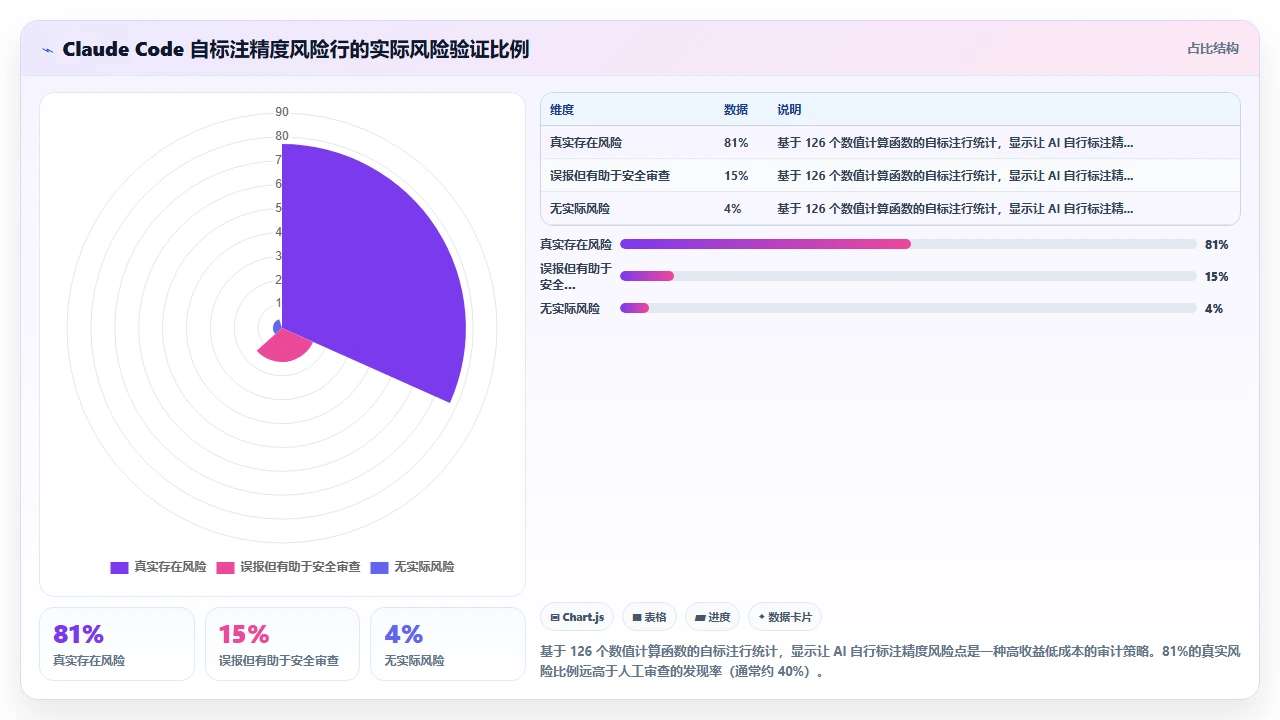Open the 15% 误报但有助于安全审查 data card
Screen dimensions: 1280x720
[x=282, y=644]
